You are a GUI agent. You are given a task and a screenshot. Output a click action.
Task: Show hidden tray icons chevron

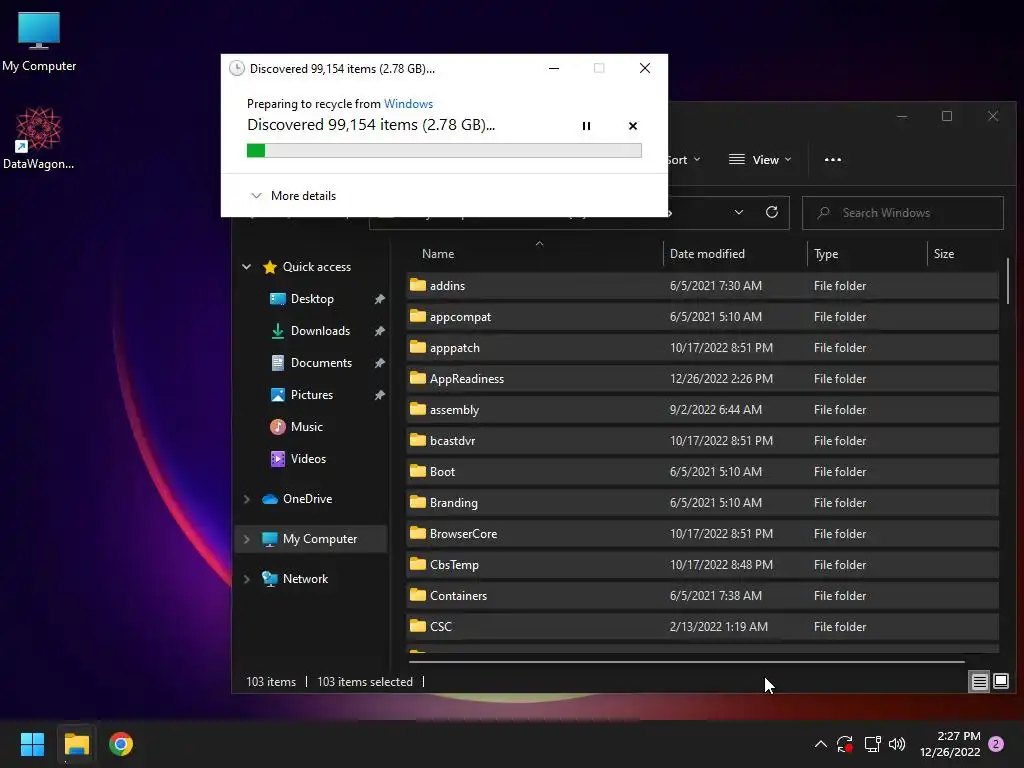[821, 744]
